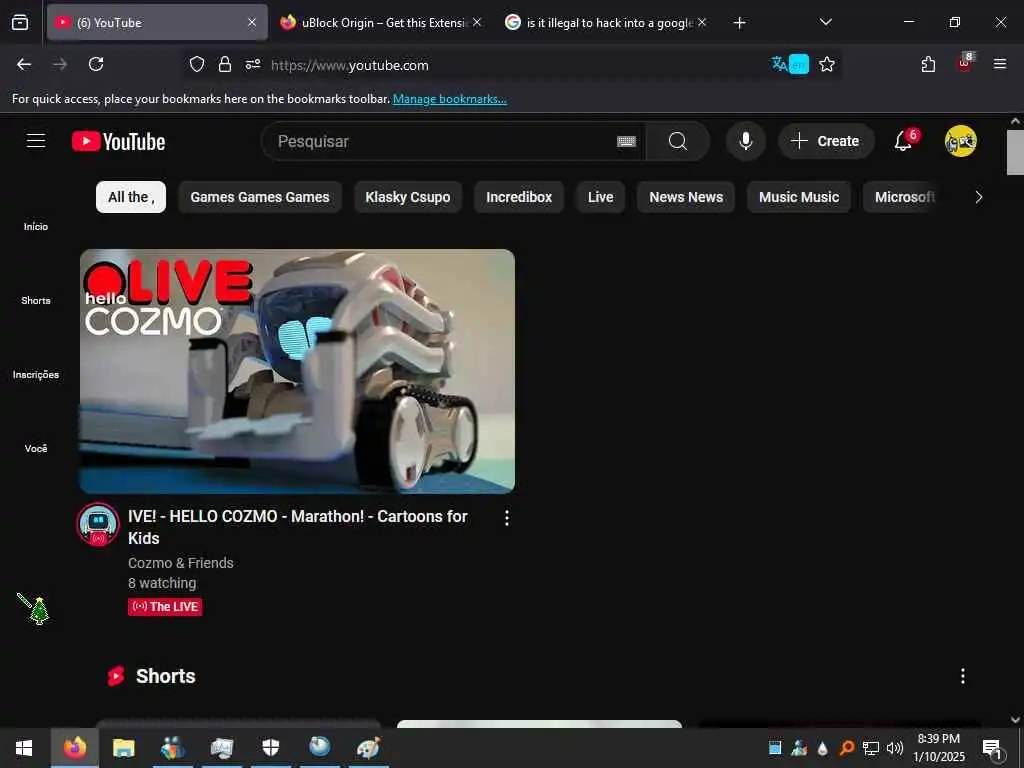This screenshot has width=1024, height=768.
Task: Open File Explorer from taskbar
Action: (123, 748)
